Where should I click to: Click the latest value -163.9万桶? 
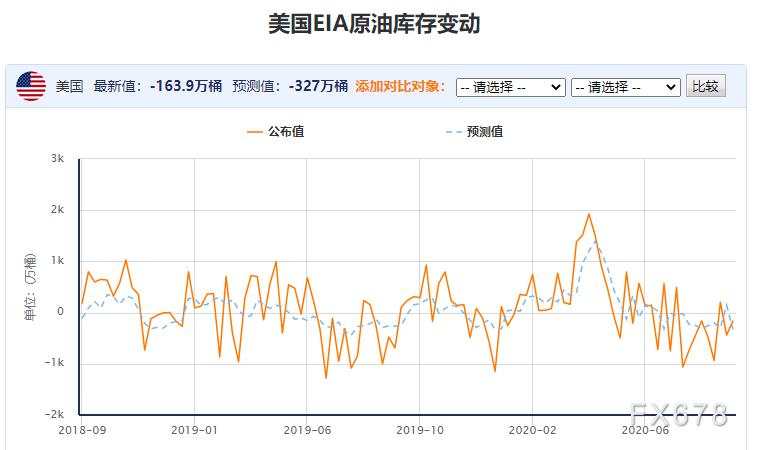(x=186, y=86)
